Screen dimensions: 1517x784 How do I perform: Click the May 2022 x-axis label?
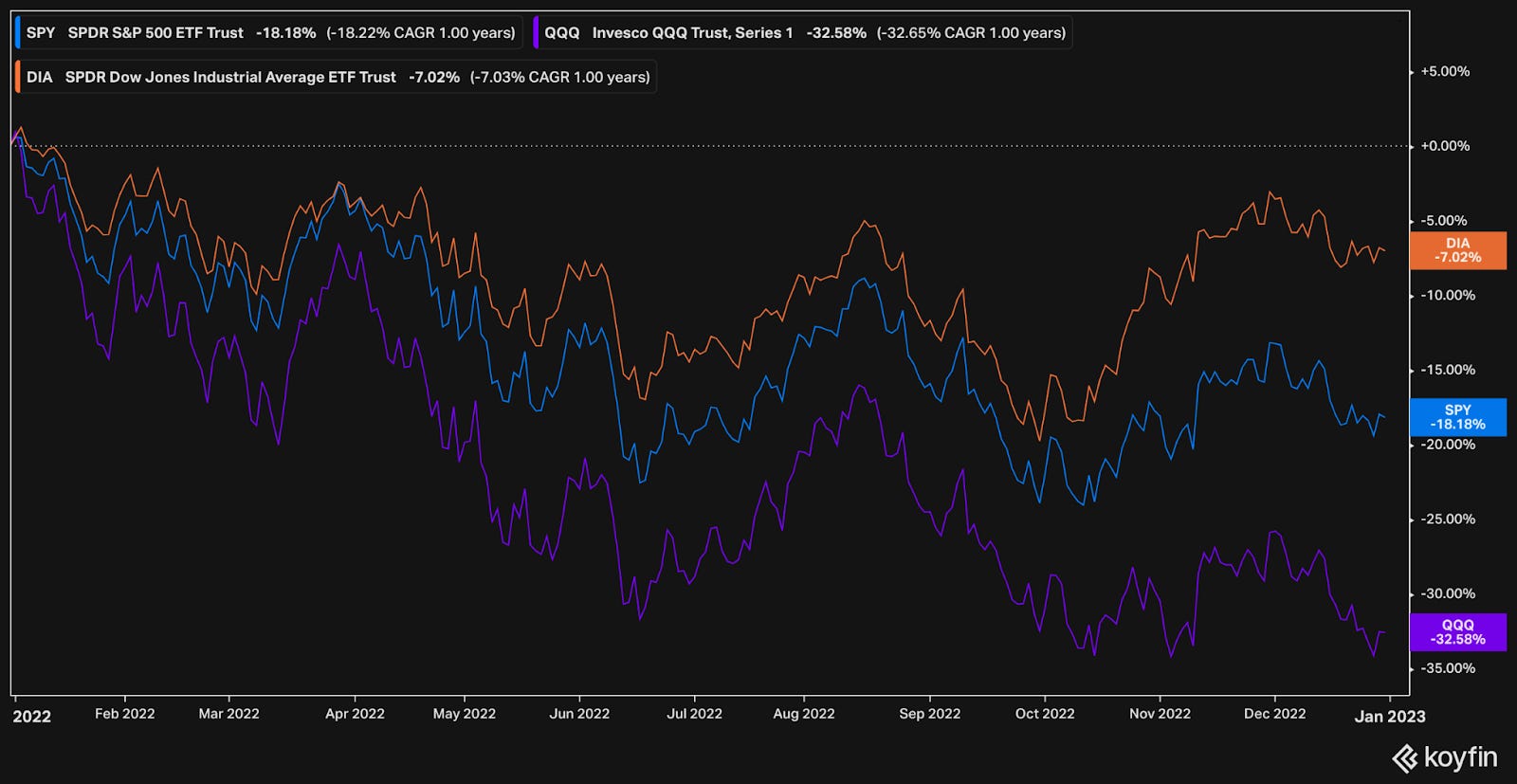tap(465, 714)
